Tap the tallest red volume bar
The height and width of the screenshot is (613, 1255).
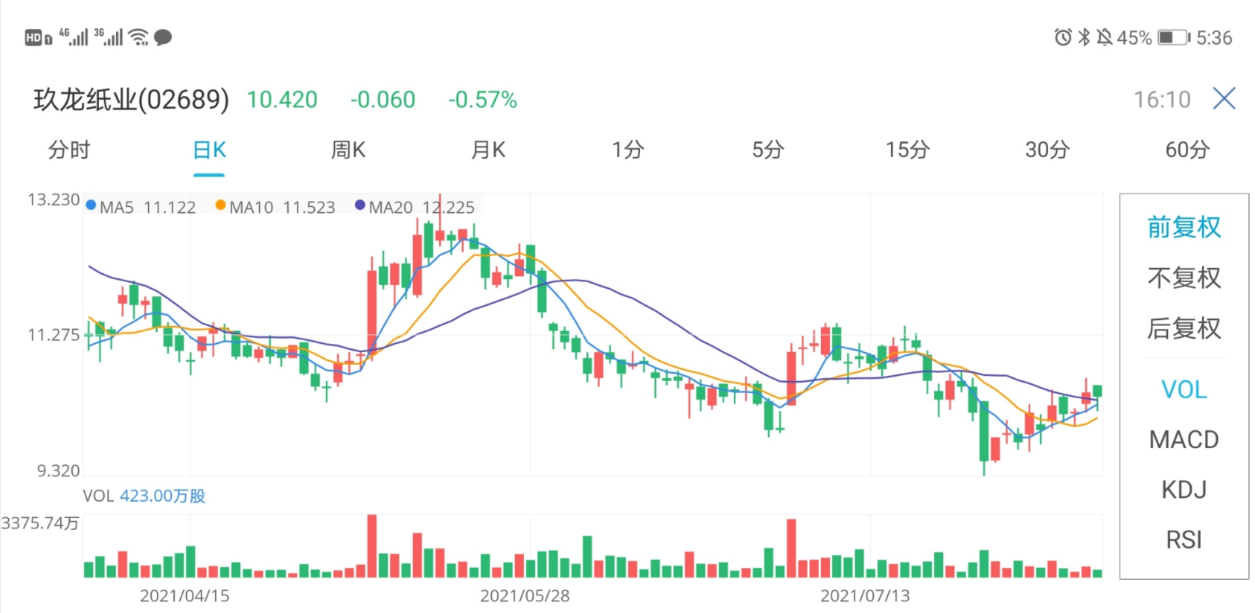click(x=372, y=546)
